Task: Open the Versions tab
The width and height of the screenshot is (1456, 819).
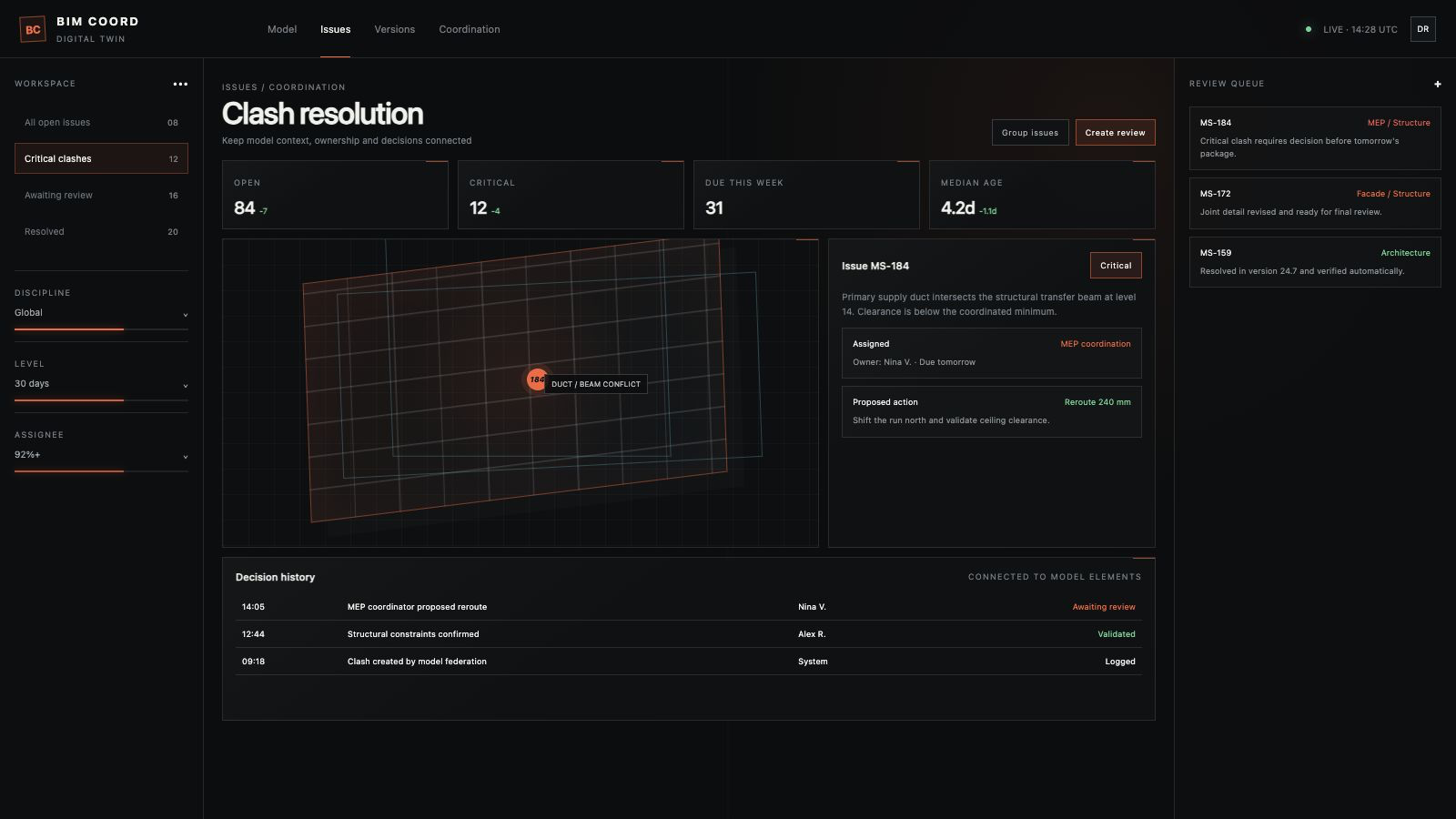Action: pos(395,29)
